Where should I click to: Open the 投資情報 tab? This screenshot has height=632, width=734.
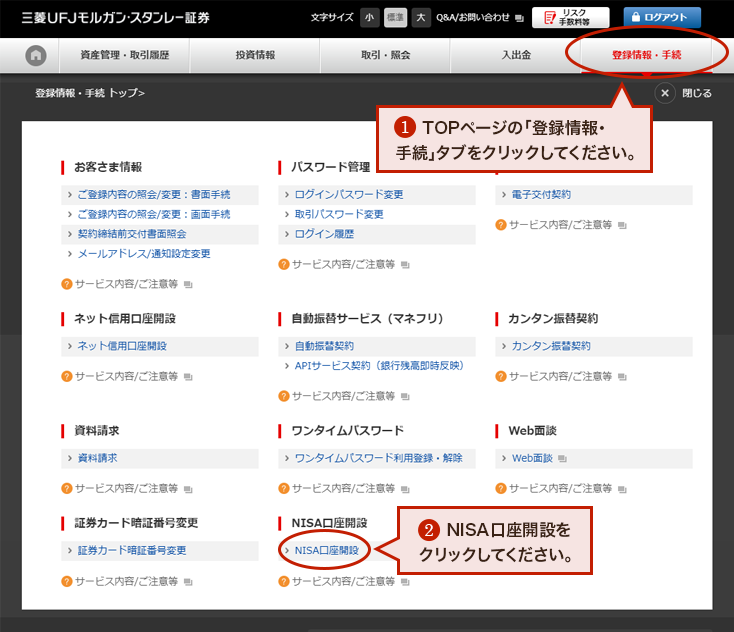(x=255, y=55)
